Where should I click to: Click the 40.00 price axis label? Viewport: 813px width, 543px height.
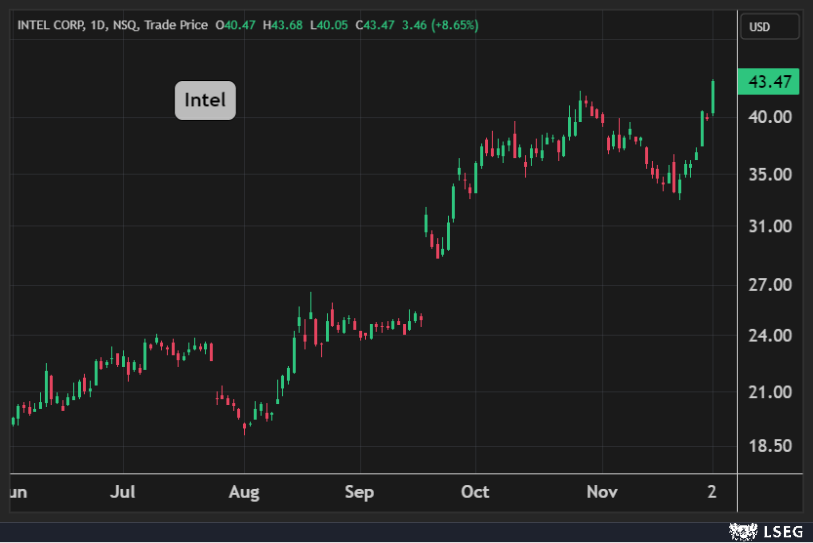(x=770, y=117)
